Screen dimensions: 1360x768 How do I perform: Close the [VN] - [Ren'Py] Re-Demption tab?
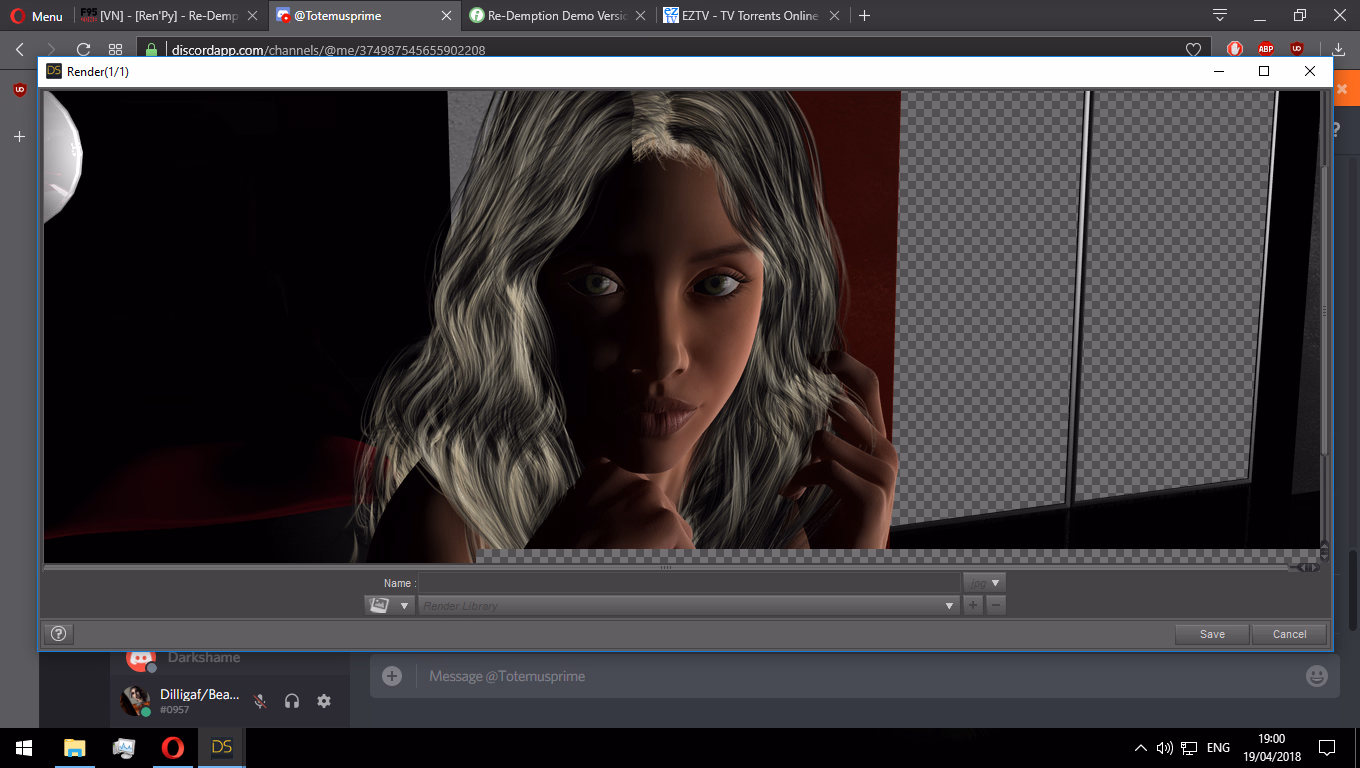pyautogui.click(x=254, y=16)
